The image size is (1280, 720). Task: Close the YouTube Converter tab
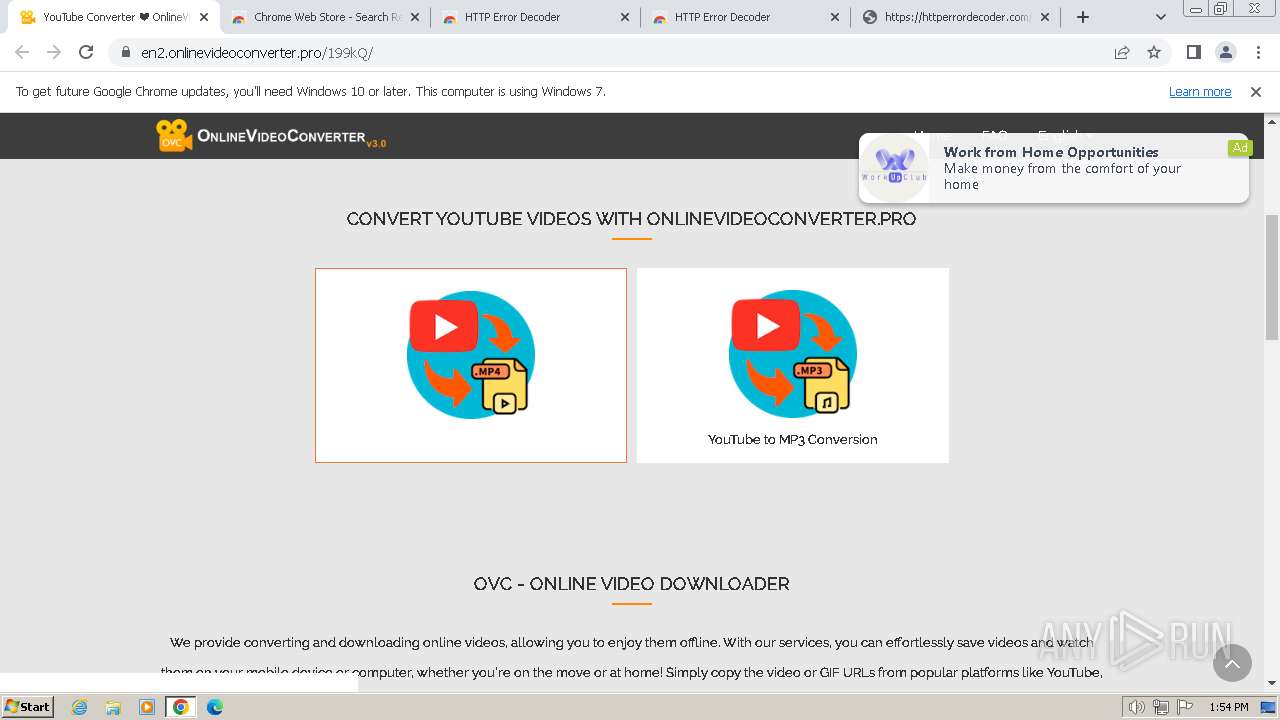tap(204, 17)
